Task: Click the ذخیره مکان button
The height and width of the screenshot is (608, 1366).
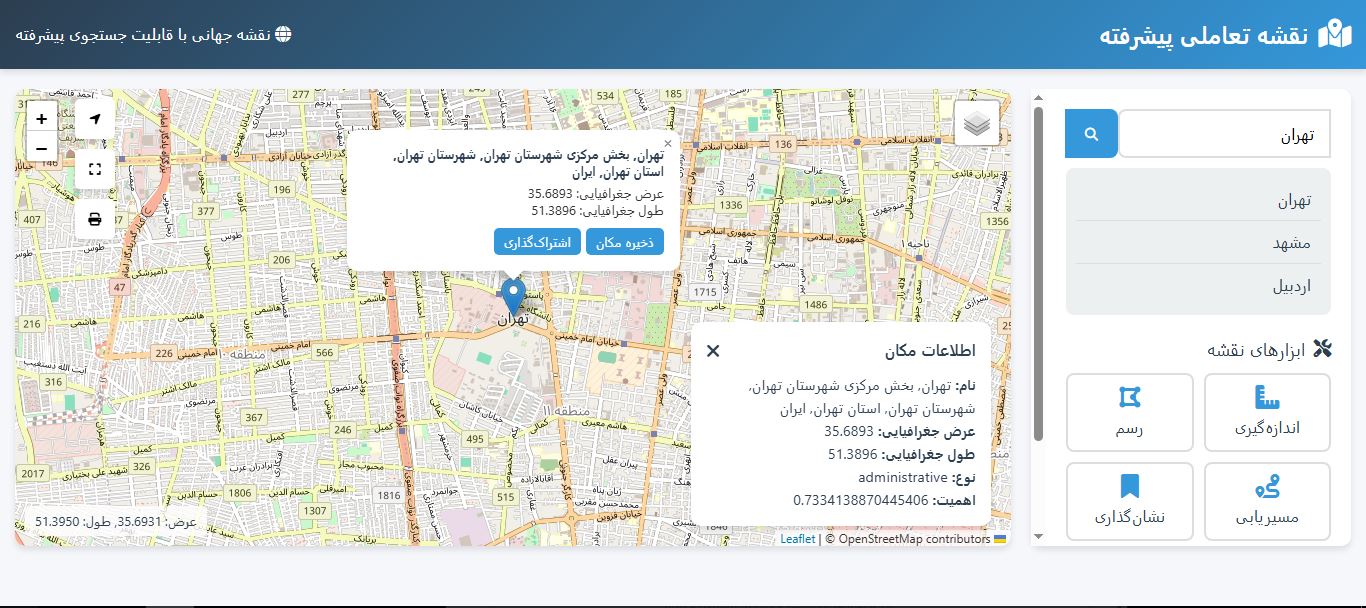Action: 625,241
